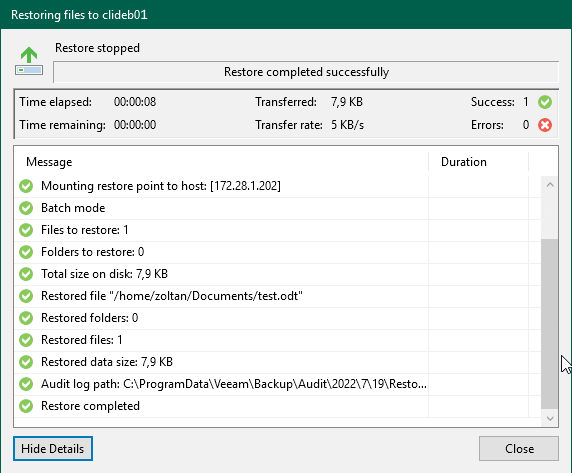Viewport: 572px width, 473px height.
Task: Click the checkmark beside Mounting restore point
Action: click(x=26, y=186)
